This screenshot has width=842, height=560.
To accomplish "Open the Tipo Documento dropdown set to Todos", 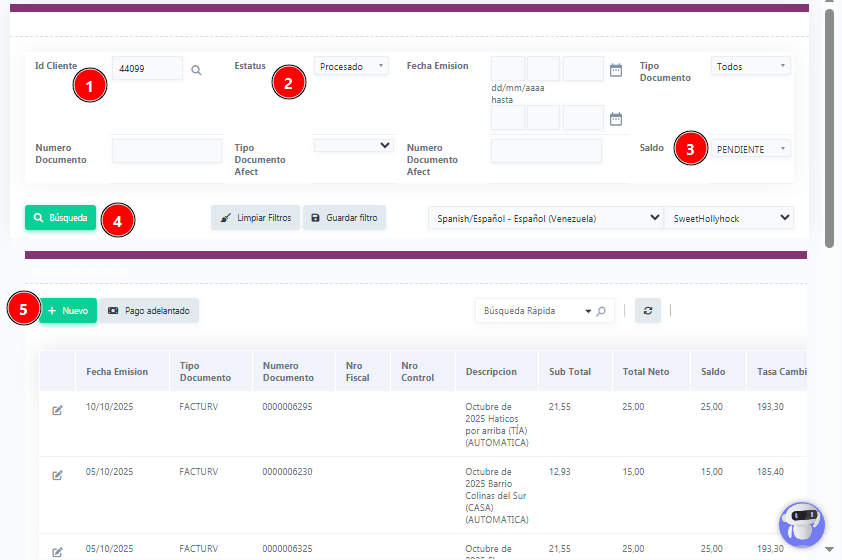I will point(750,66).
